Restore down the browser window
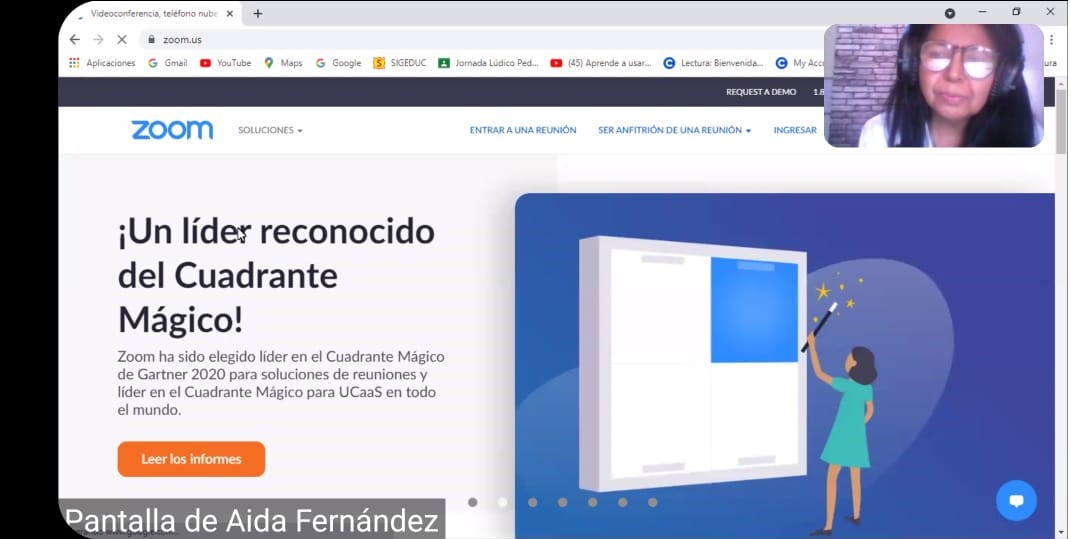Viewport: 1071px width, 539px height. click(1016, 12)
